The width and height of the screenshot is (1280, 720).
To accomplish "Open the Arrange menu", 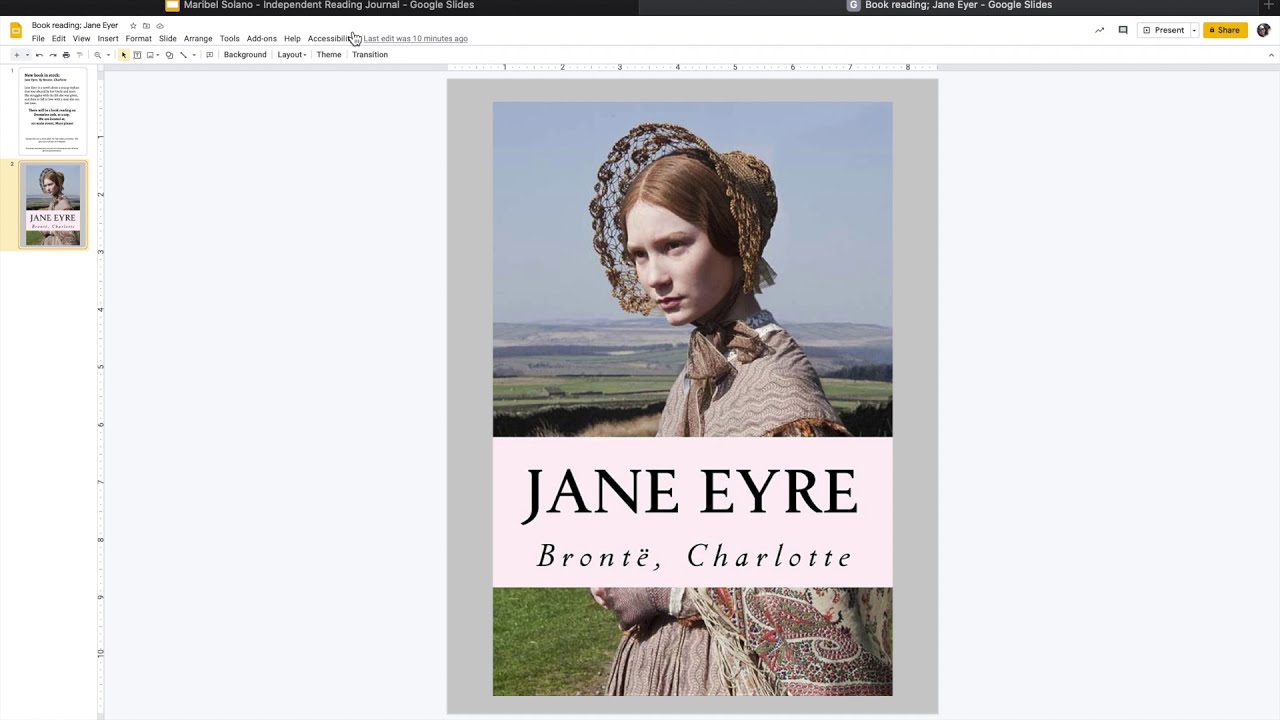I will coord(198,39).
